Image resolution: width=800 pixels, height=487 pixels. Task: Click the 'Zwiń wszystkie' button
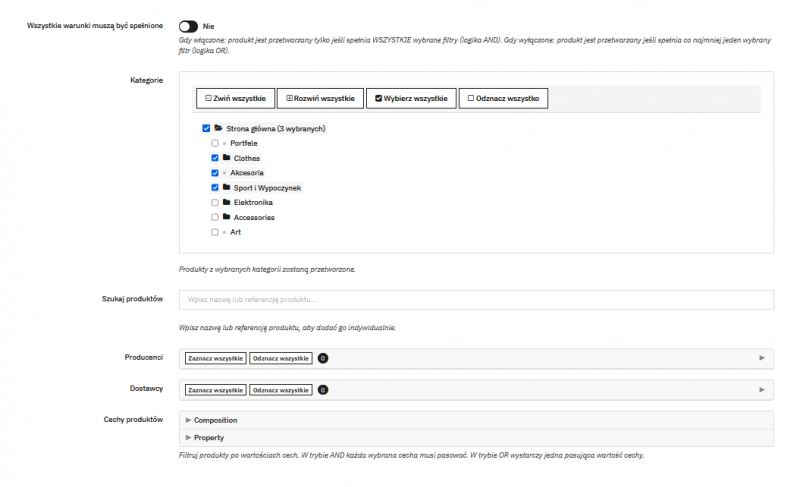(x=235, y=98)
